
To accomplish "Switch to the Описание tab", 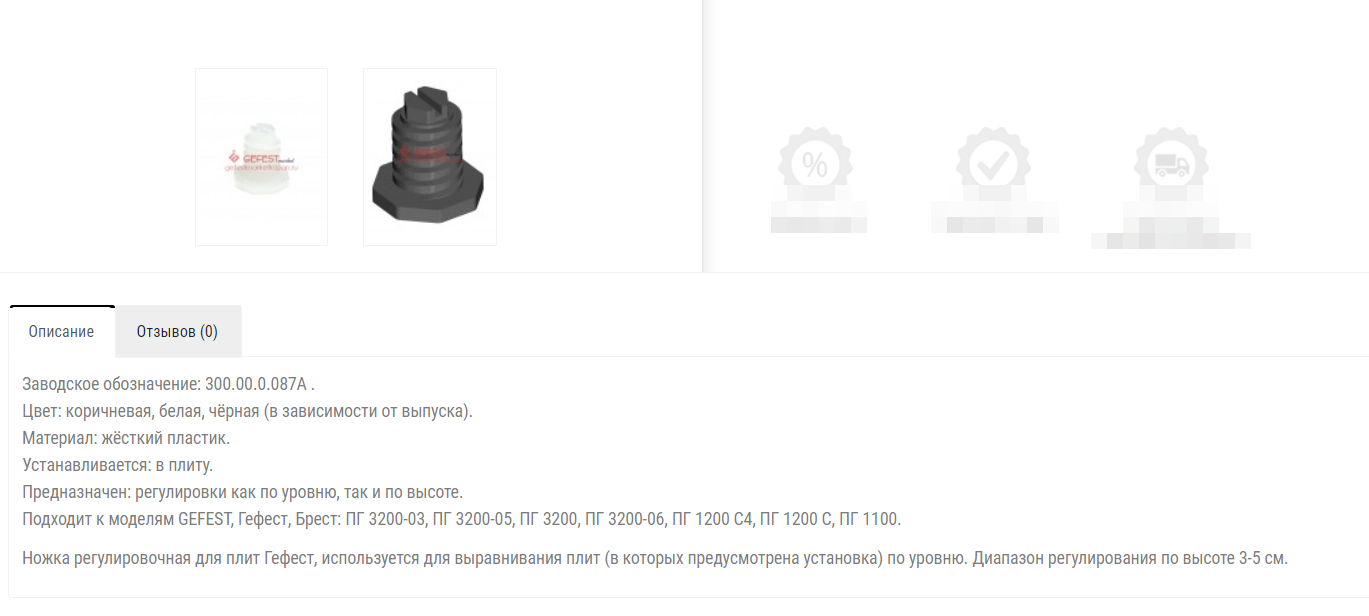I will tap(62, 332).
